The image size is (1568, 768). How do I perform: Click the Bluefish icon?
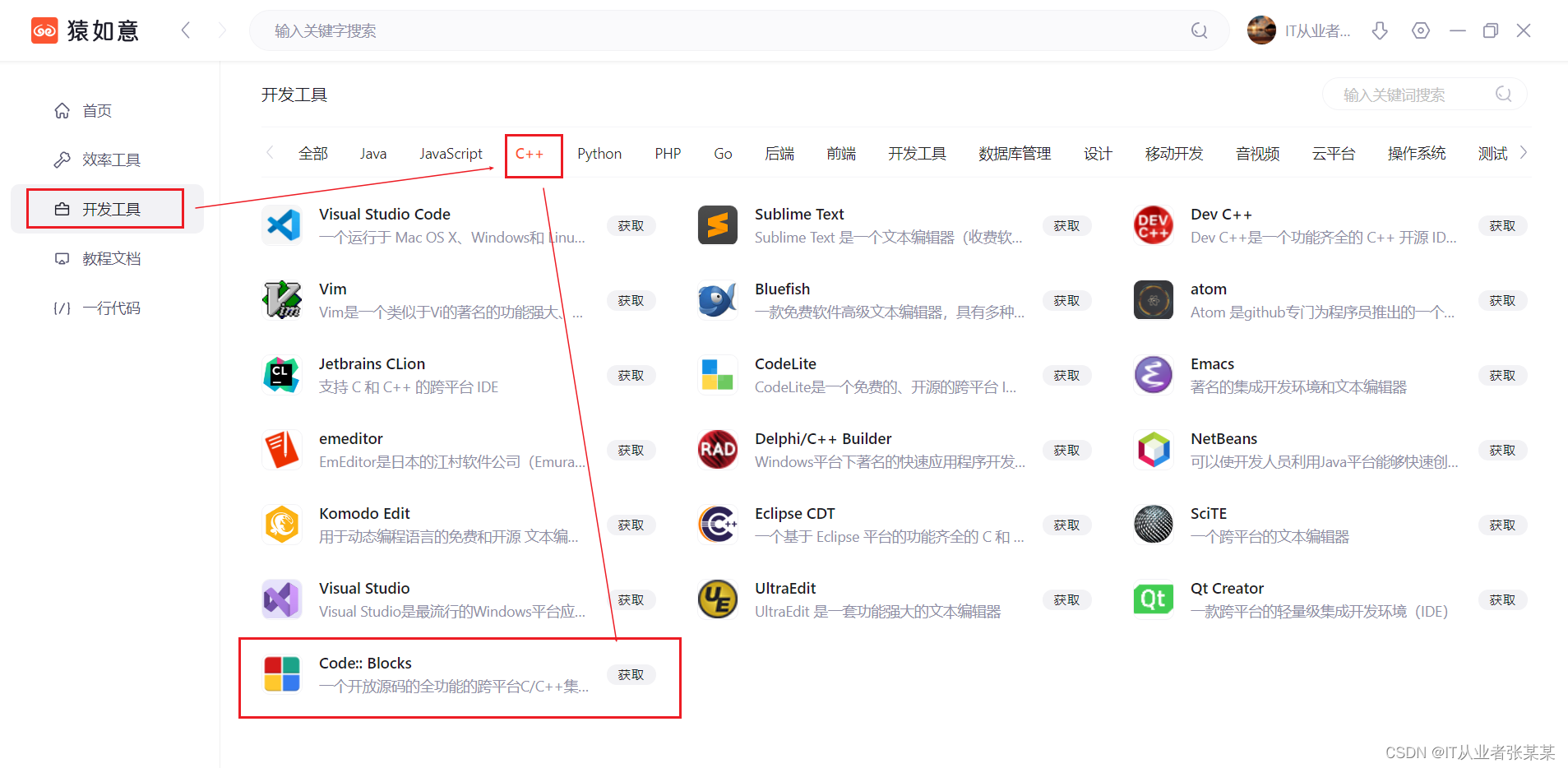click(718, 300)
